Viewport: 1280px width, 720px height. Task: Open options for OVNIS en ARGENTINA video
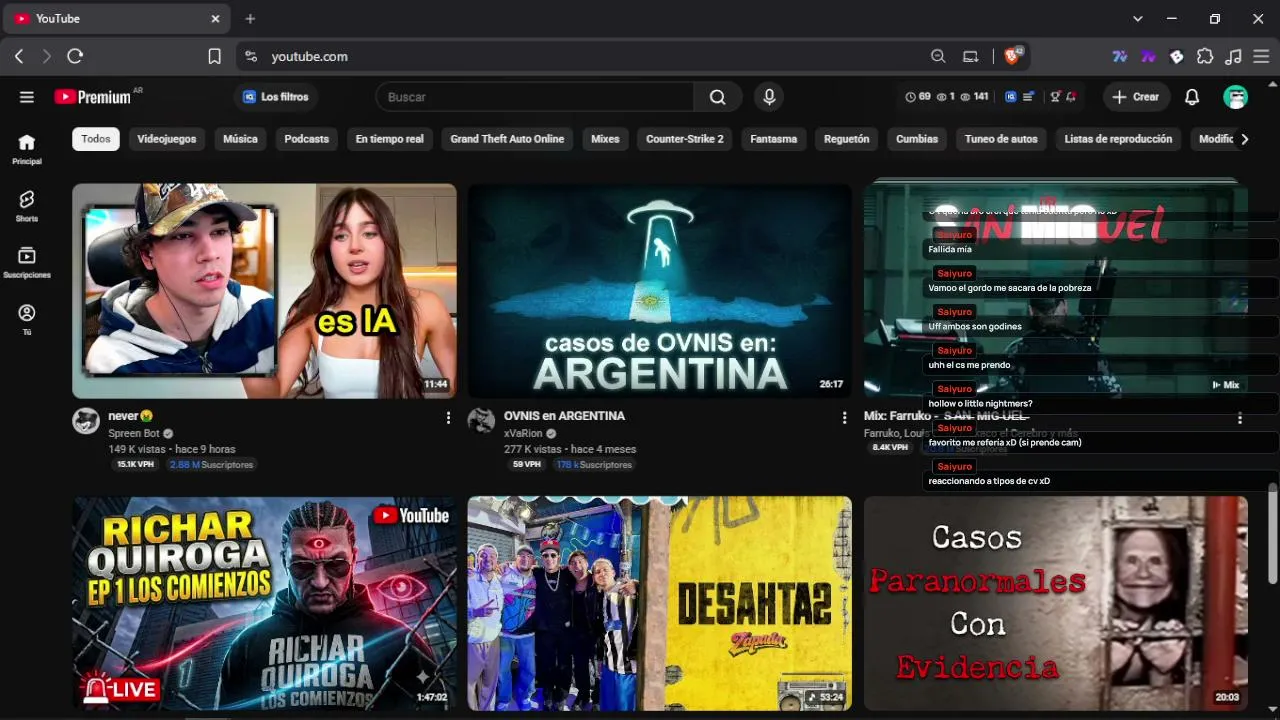[x=844, y=418]
